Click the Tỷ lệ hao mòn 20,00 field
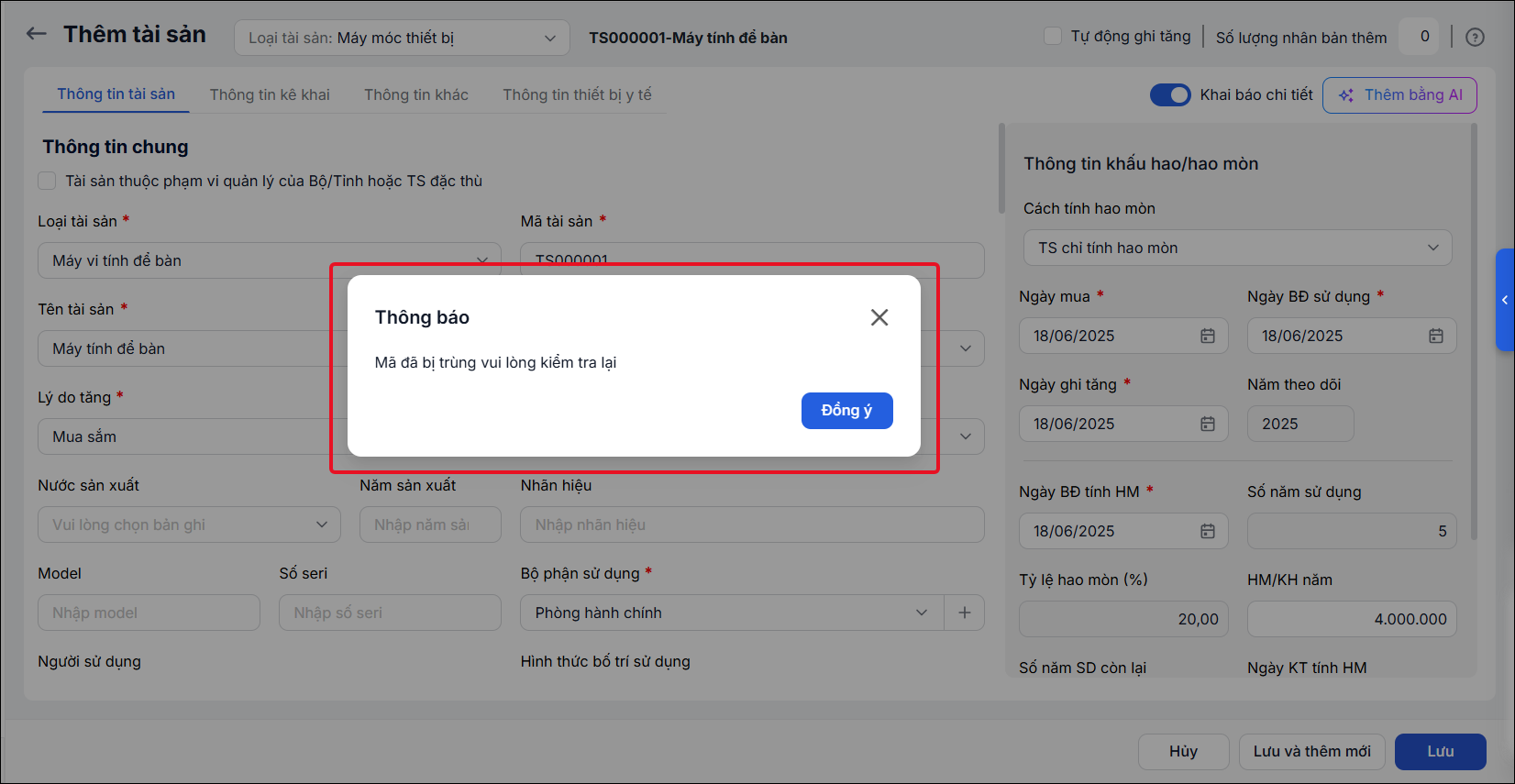This screenshot has height=784, width=1515. (1123, 619)
